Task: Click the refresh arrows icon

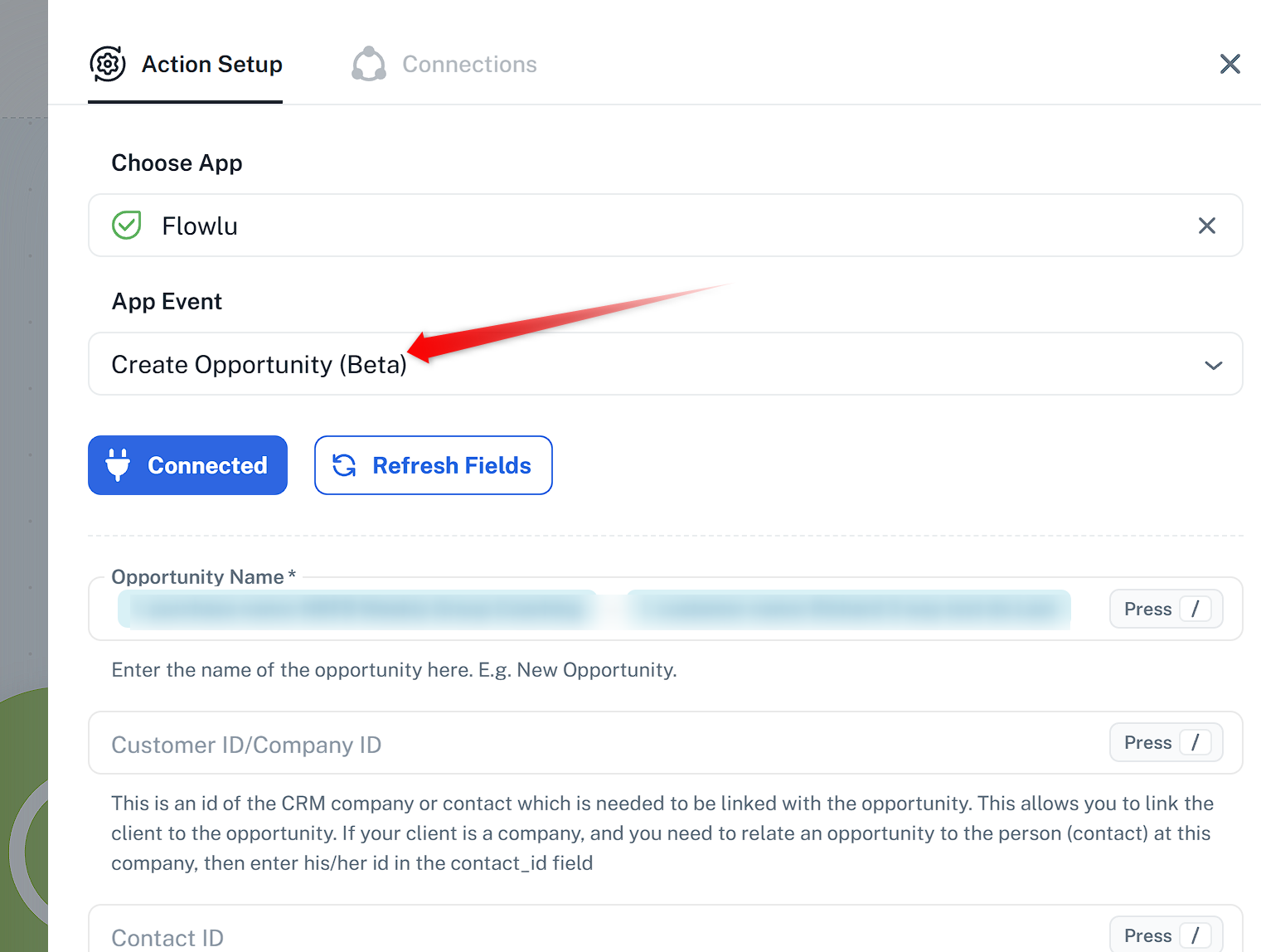Action: point(344,465)
